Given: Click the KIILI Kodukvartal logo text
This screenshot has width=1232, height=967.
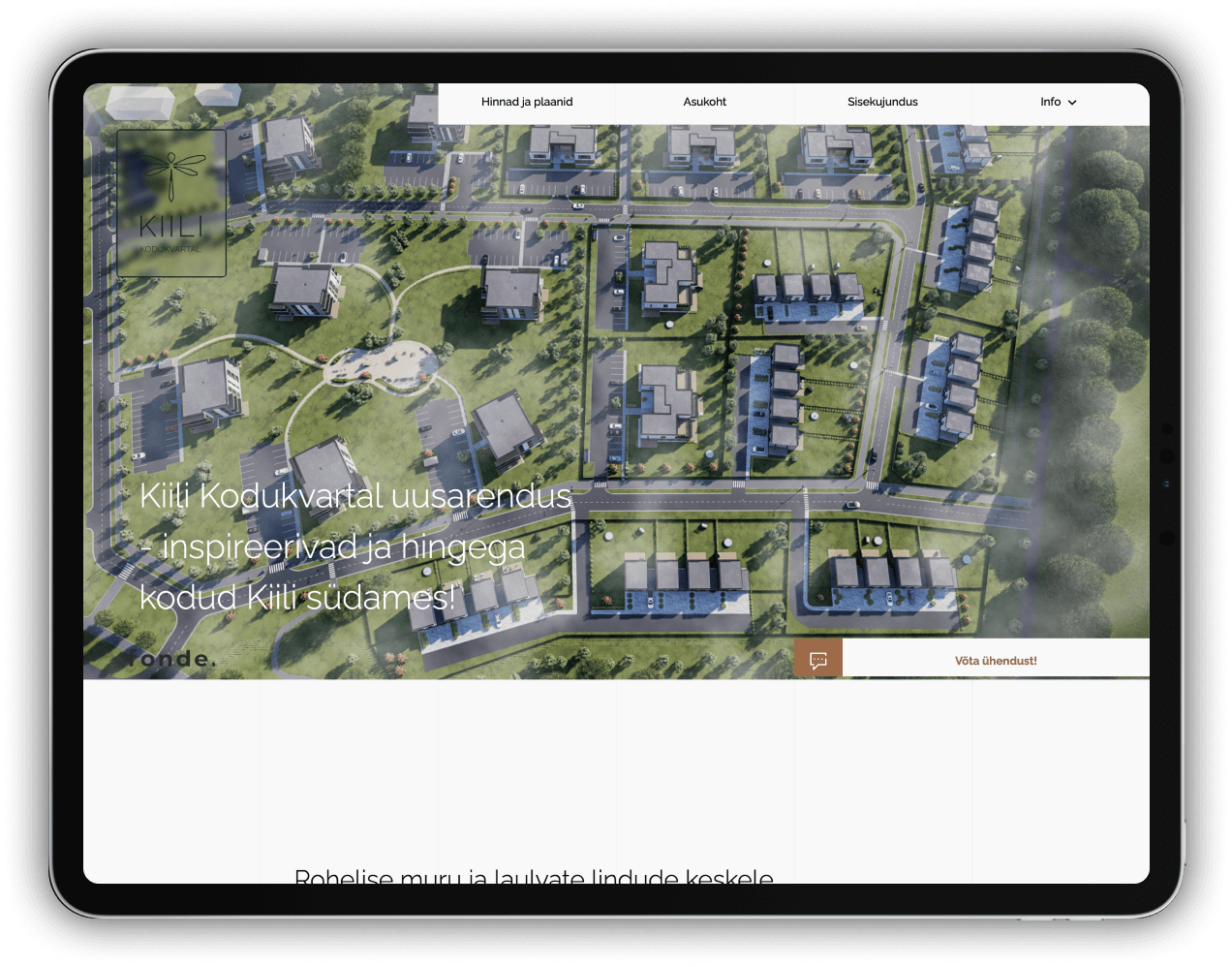Looking at the screenshot, I should [171, 231].
